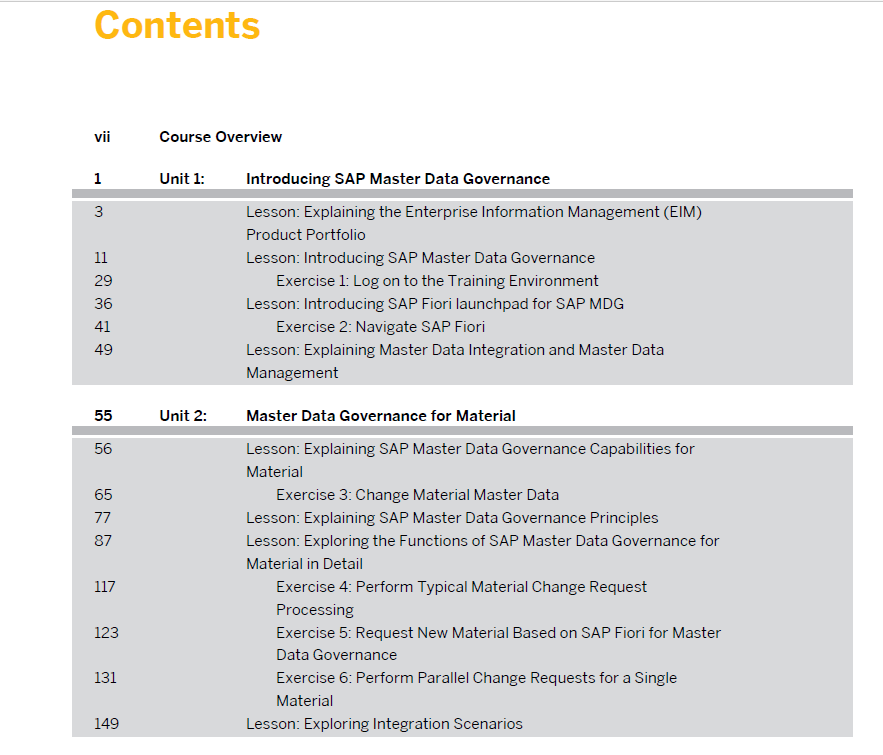Open Lesson: Exploring Integration Scenarios

(x=384, y=724)
